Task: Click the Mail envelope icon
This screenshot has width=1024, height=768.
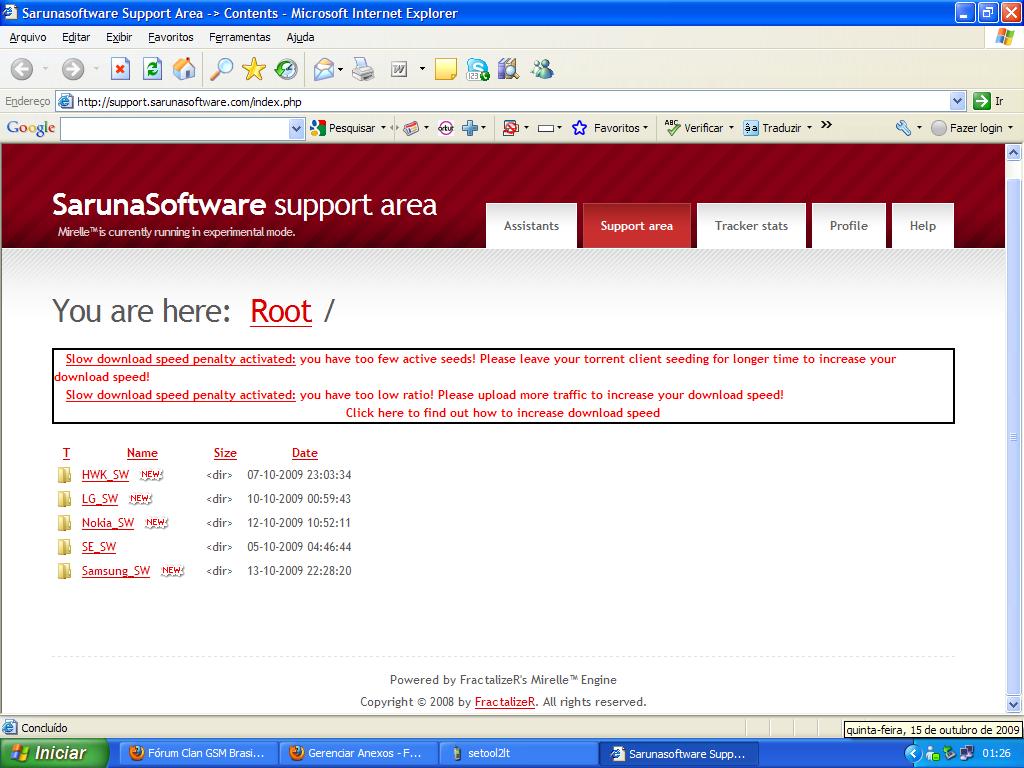Action: pyautogui.click(x=324, y=69)
